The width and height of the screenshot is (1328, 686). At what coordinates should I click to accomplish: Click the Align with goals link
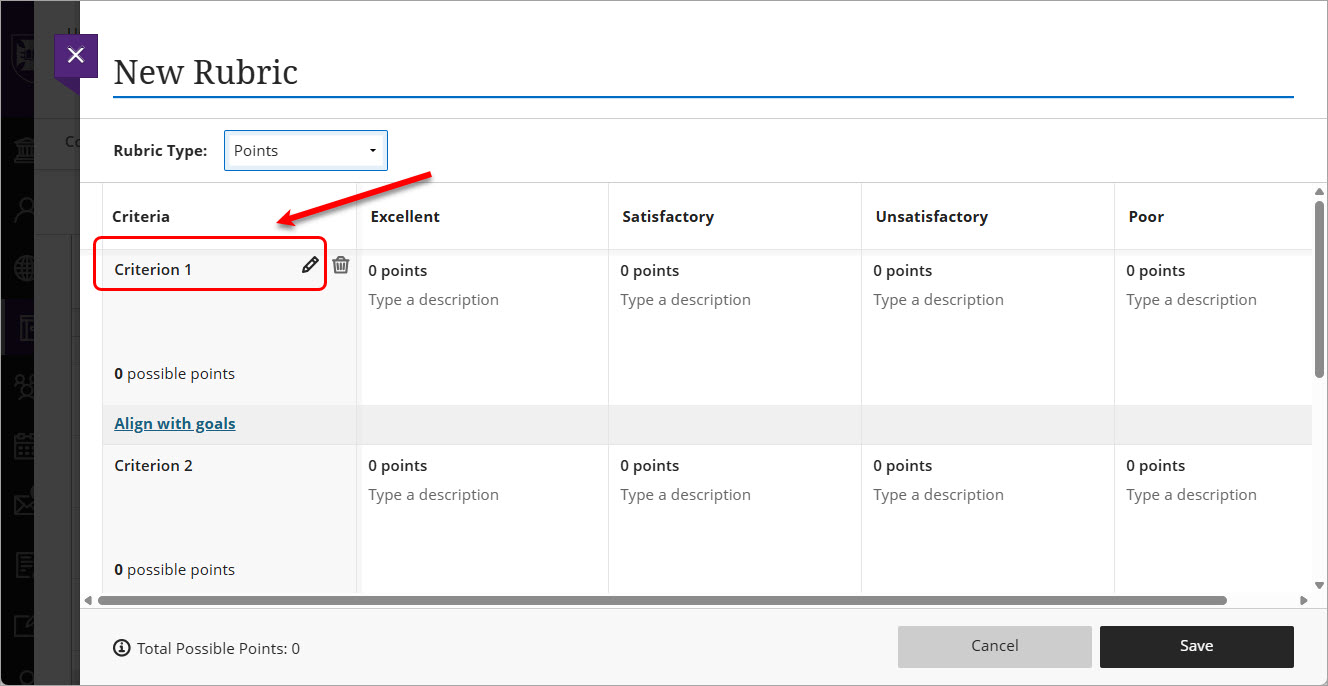174,423
